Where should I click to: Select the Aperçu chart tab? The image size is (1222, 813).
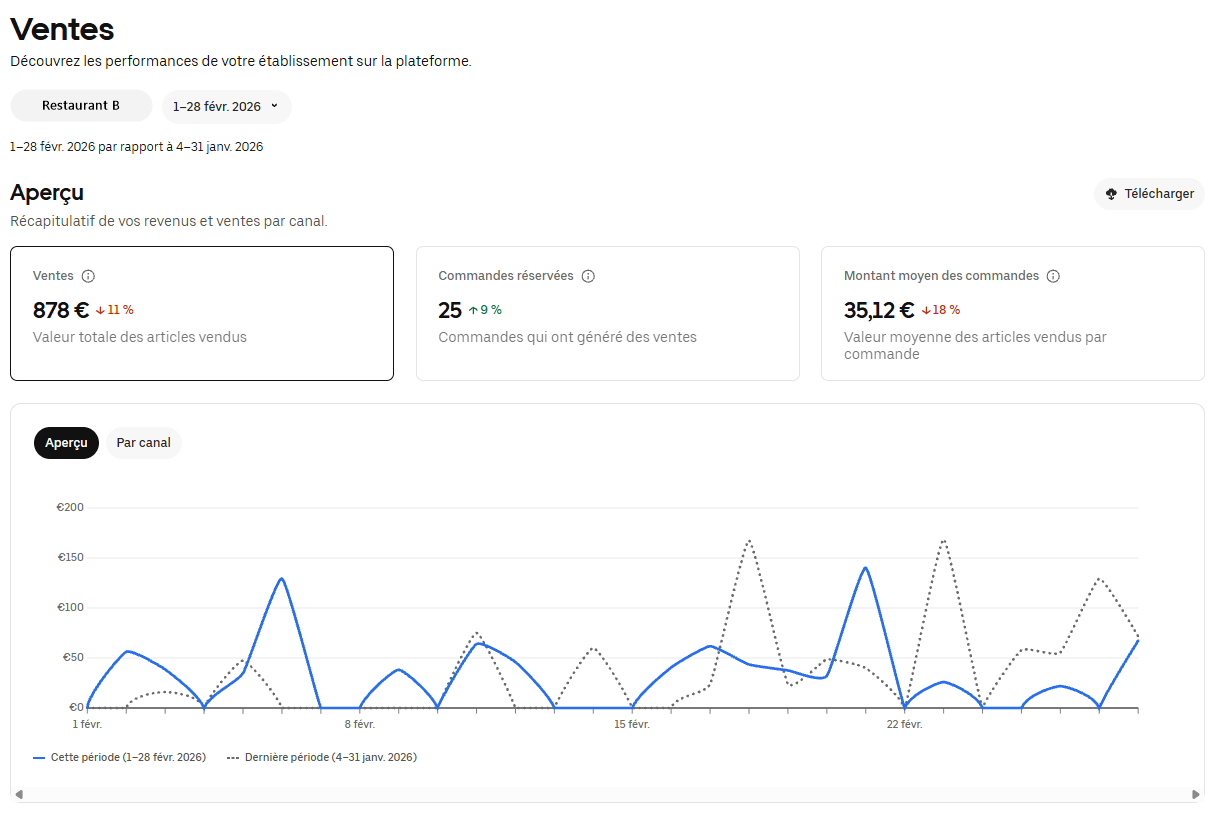pyautogui.click(x=66, y=443)
